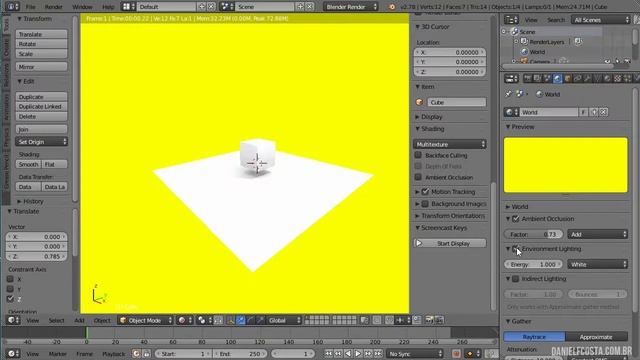Open the Set Origin dropdown
Viewport: 640px width, 360px height.
point(42,142)
